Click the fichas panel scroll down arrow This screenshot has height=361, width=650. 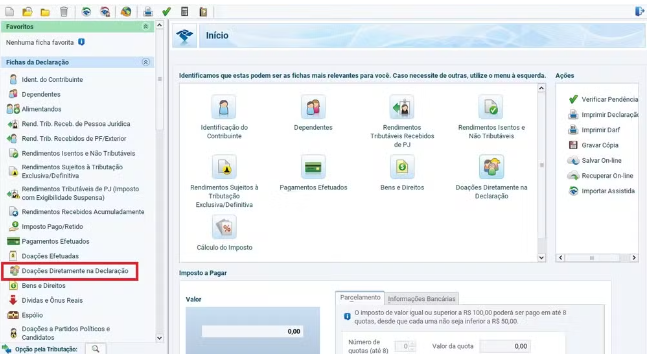tap(541, 258)
